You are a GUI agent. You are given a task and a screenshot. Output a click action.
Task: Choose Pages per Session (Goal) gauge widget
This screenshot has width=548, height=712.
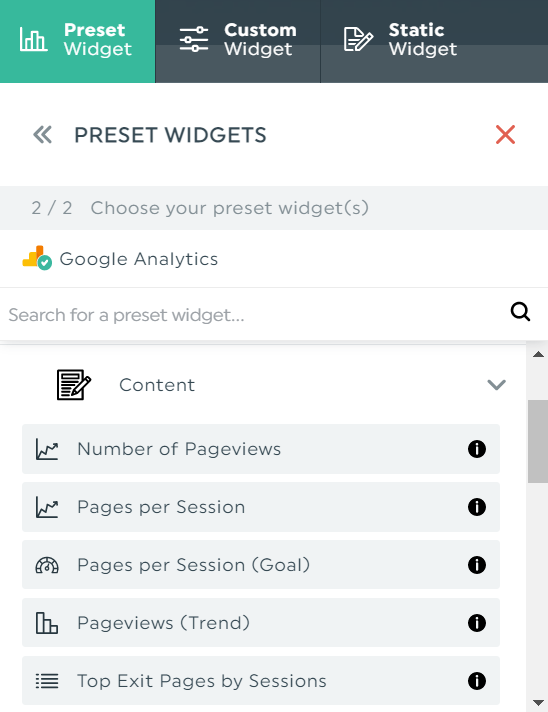coord(261,565)
